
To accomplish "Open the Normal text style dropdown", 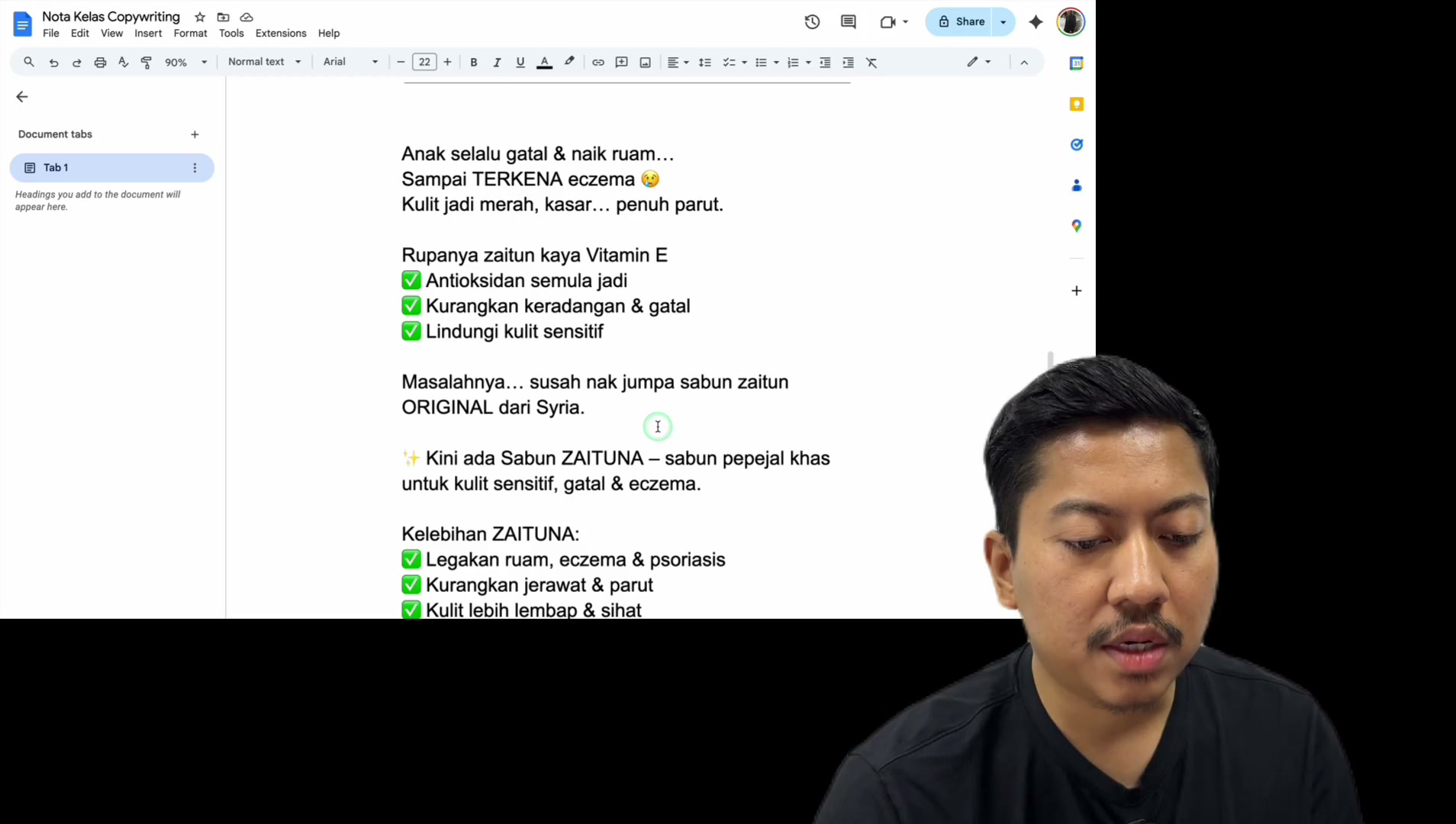I will [265, 62].
